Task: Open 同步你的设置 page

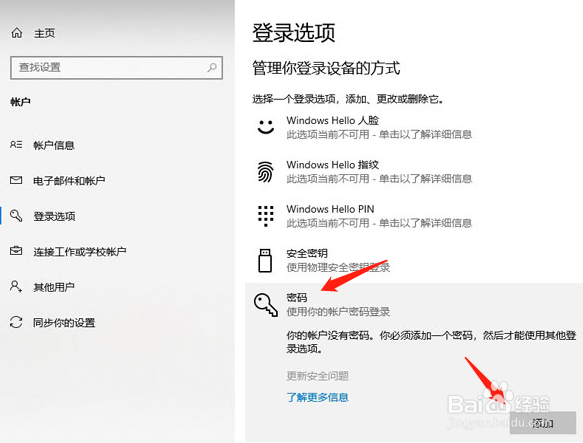Action: (64, 322)
